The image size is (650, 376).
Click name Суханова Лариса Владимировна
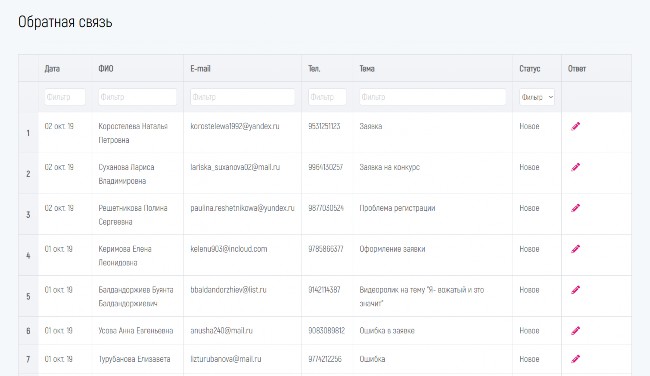point(126,174)
